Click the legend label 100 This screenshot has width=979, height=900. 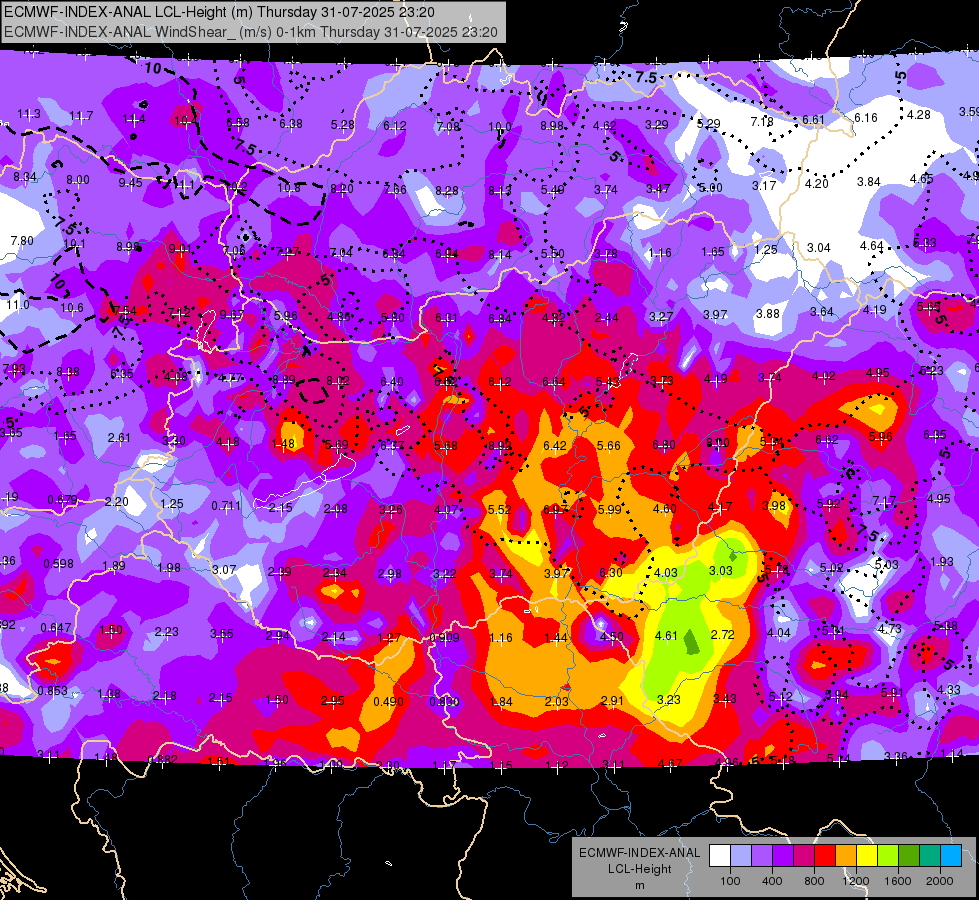pyautogui.click(x=730, y=881)
